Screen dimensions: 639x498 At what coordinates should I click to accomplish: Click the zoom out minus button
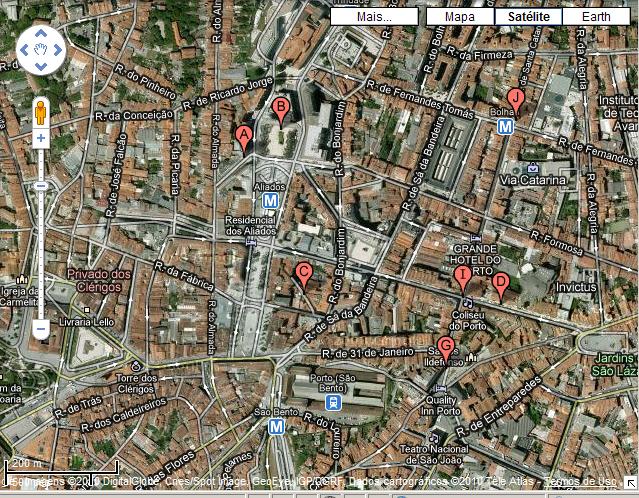coord(40,328)
